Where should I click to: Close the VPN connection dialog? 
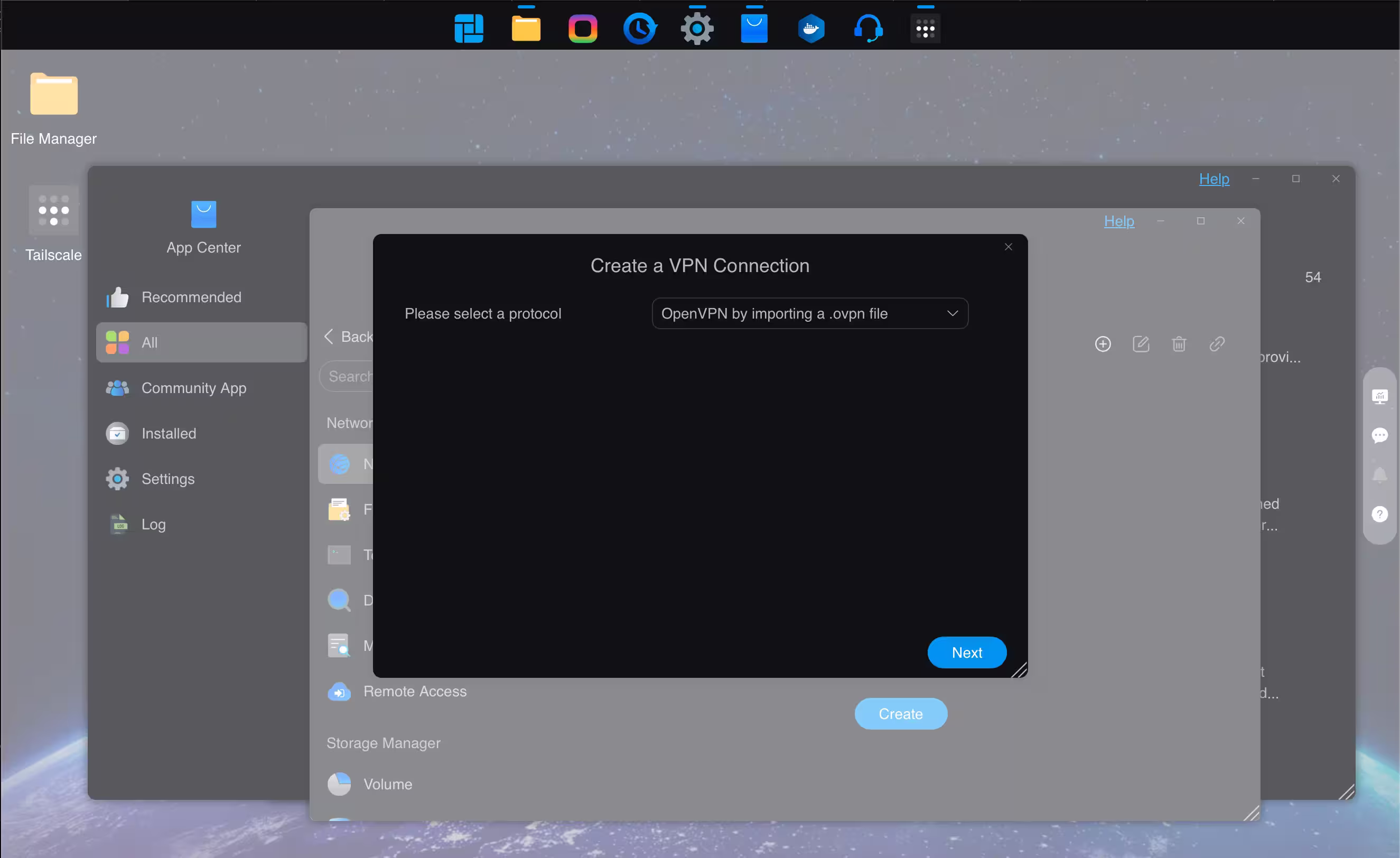(x=1008, y=247)
